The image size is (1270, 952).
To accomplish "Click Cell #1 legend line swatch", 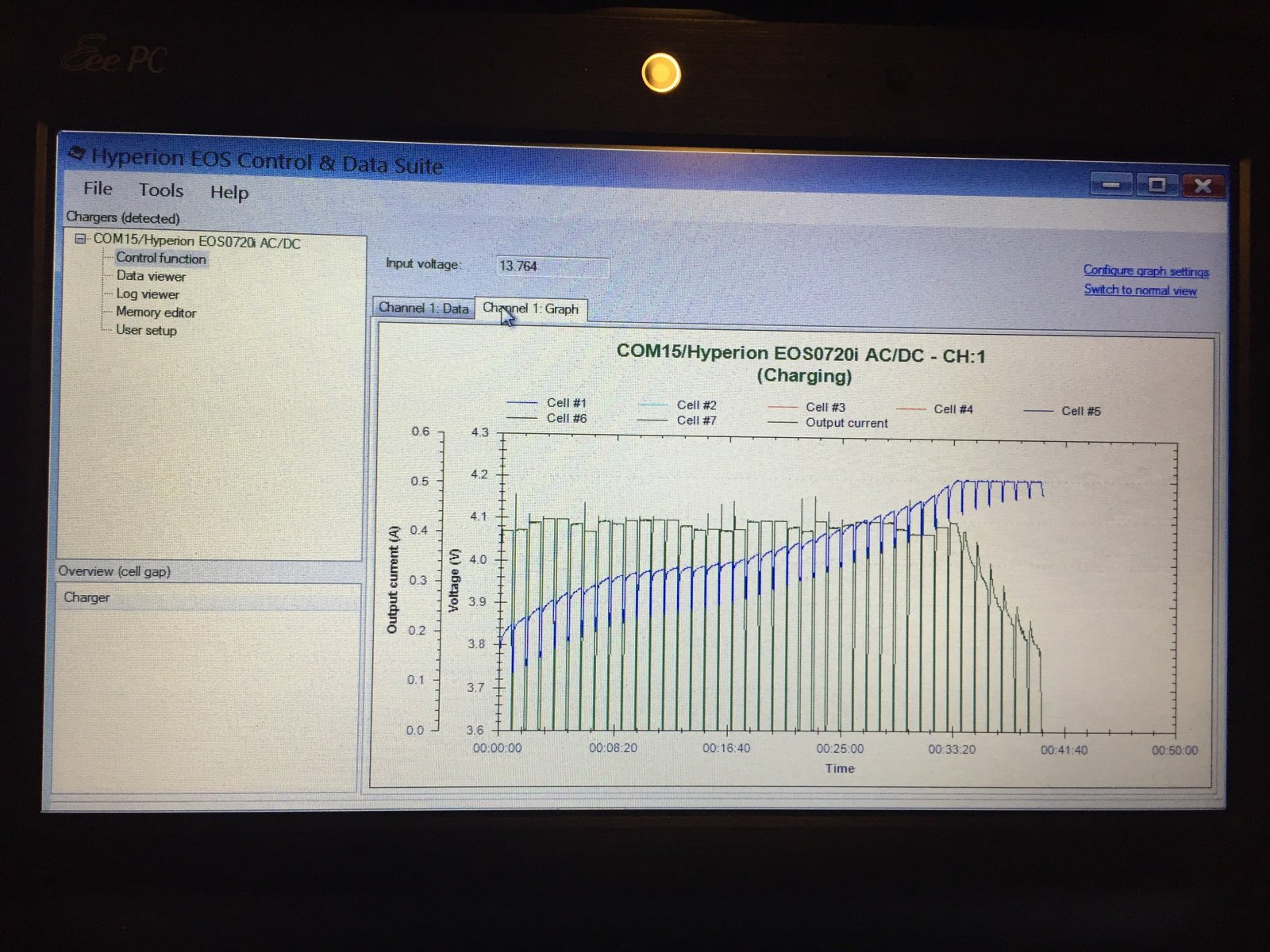I will [521, 403].
